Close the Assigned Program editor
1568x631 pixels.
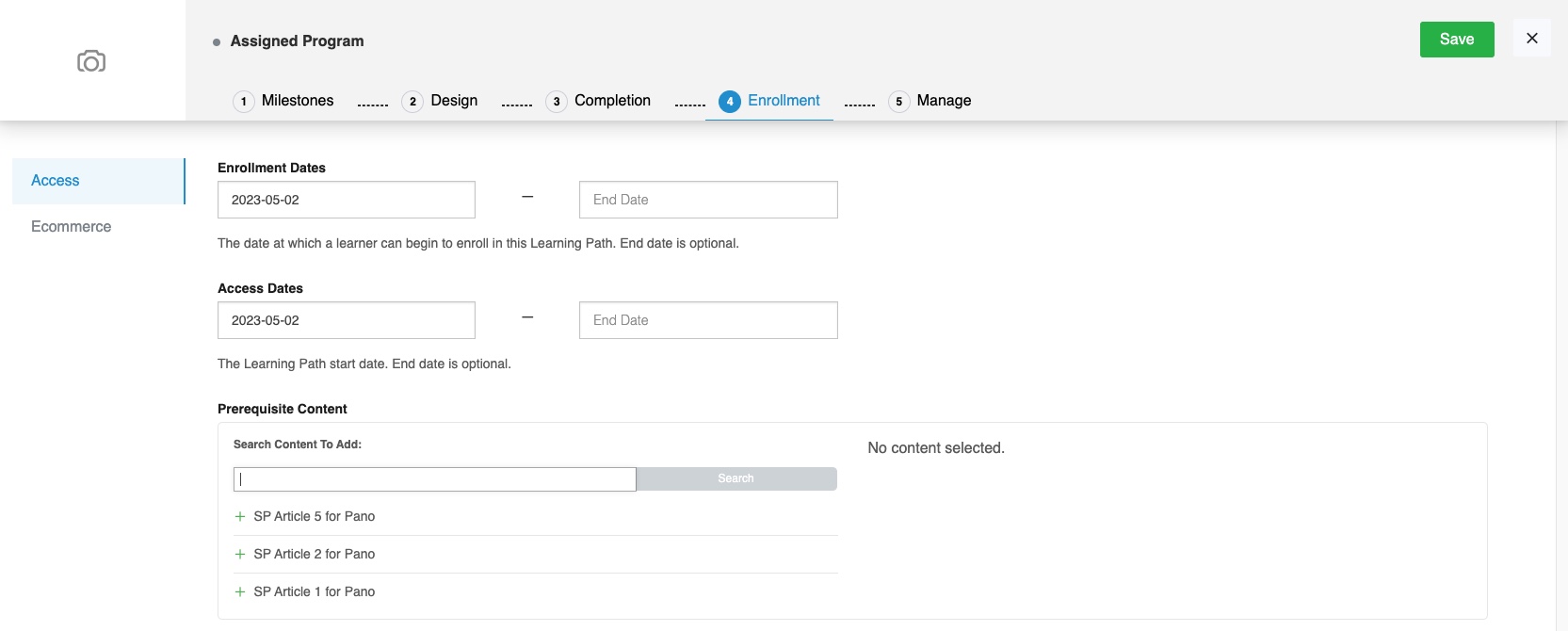[x=1531, y=39]
